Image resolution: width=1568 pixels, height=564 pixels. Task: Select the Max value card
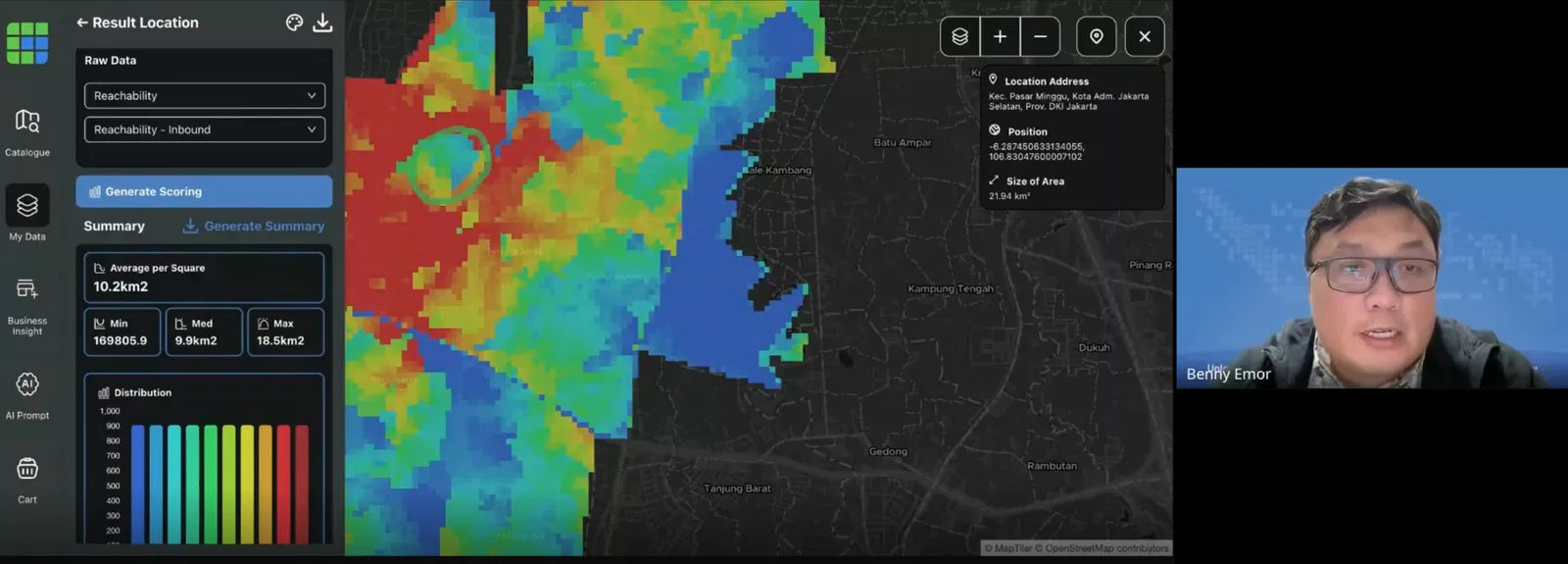285,333
